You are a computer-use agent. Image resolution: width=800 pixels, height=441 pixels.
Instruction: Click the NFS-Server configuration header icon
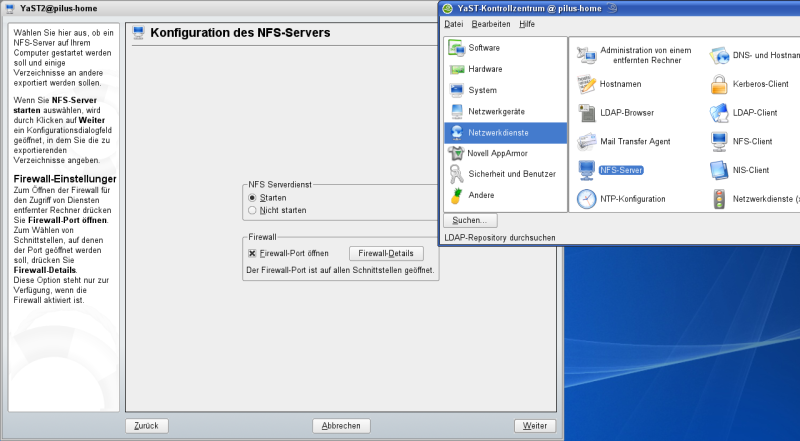pos(138,33)
